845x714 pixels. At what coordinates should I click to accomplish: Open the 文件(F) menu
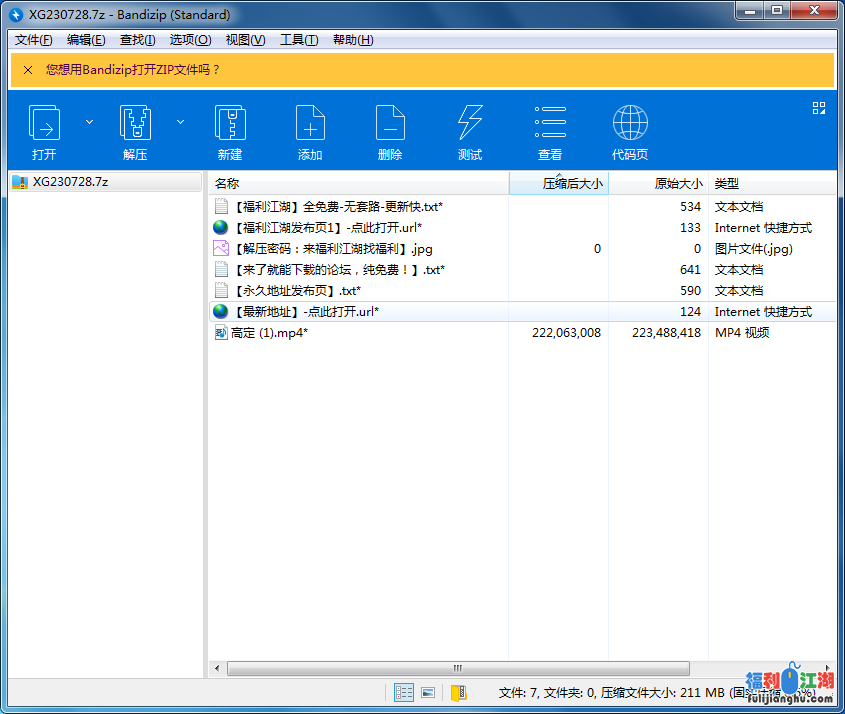(x=34, y=40)
